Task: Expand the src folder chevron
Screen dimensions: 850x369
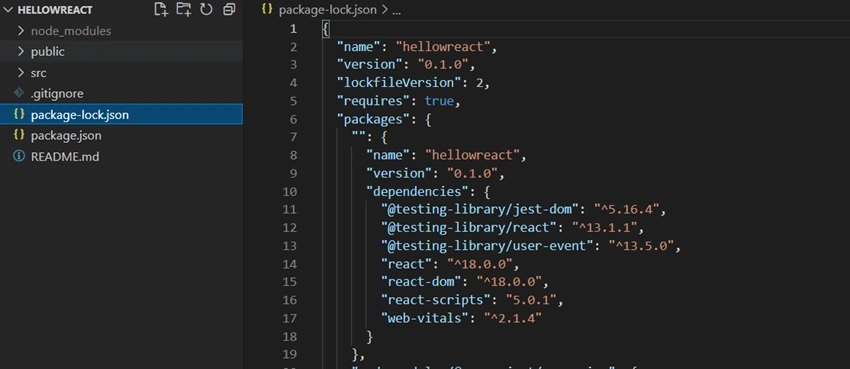Action: (x=21, y=73)
